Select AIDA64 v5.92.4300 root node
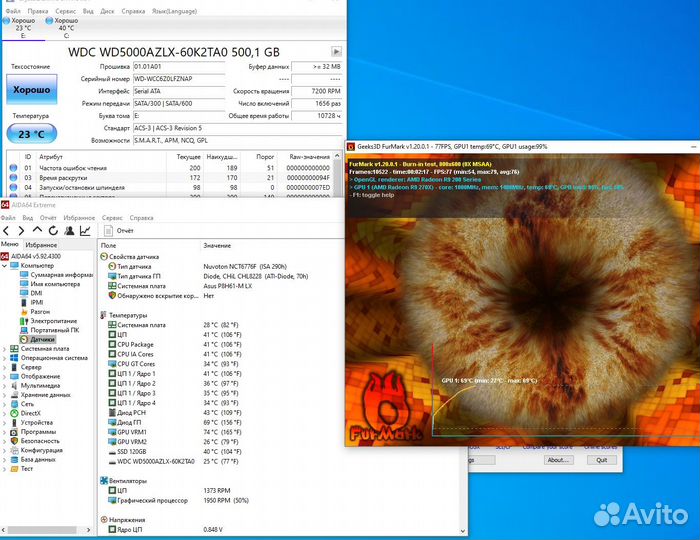The height and width of the screenshot is (540, 700). 31,256
